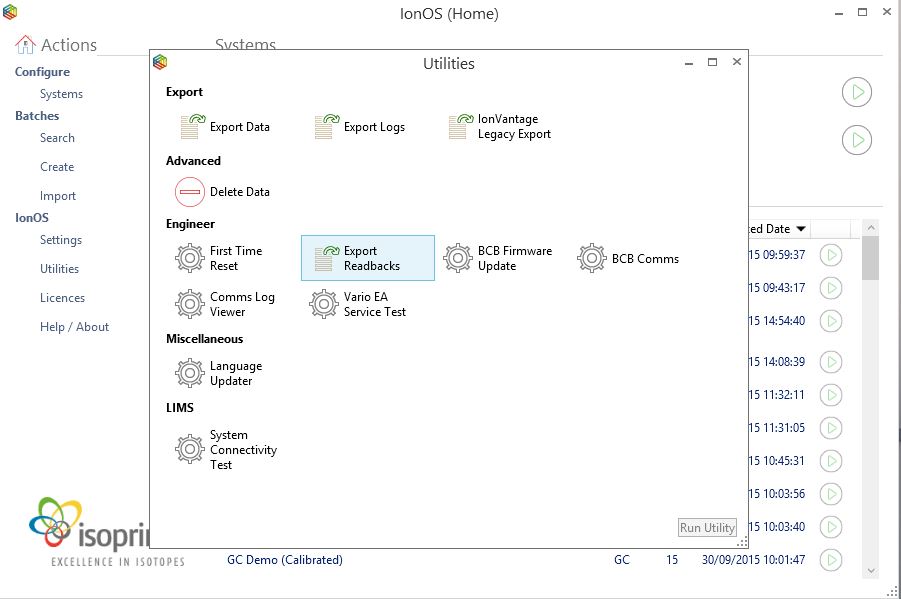Image resolution: width=901 pixels, height=599 pixels.
Task: Click the scroll down arrow of batch list
Action: pos(870,570)
